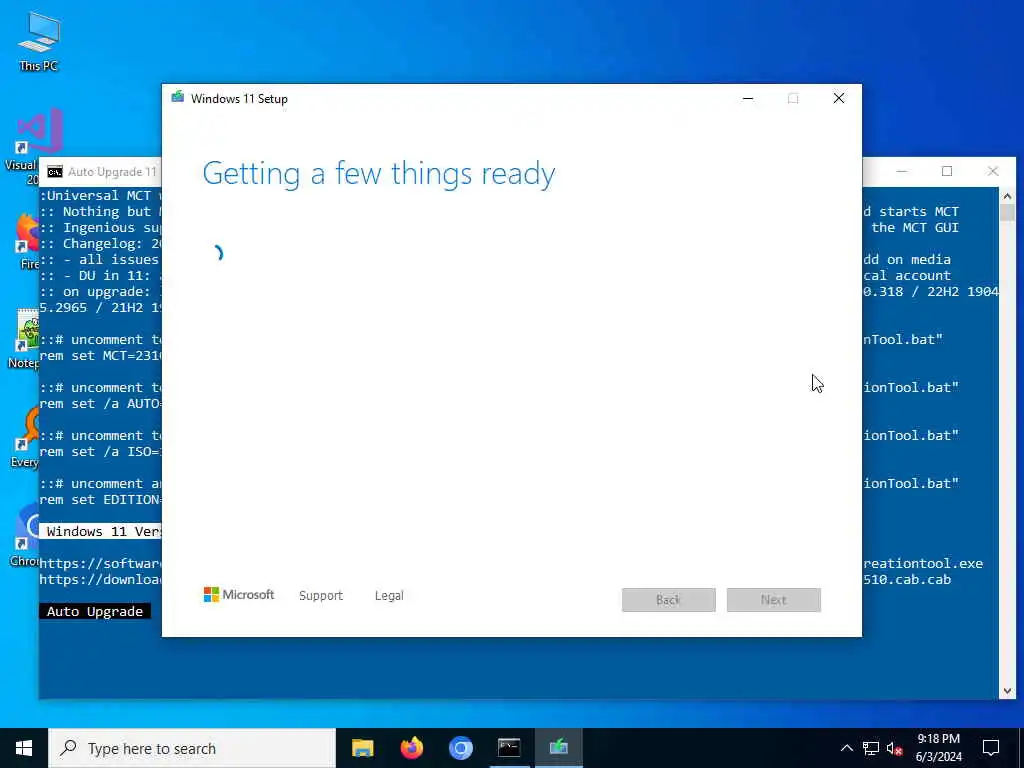Screen dimensions: 1024x768
Task: Maximize the Auto Upgrade console window
Action: click(x=947, y=171)
